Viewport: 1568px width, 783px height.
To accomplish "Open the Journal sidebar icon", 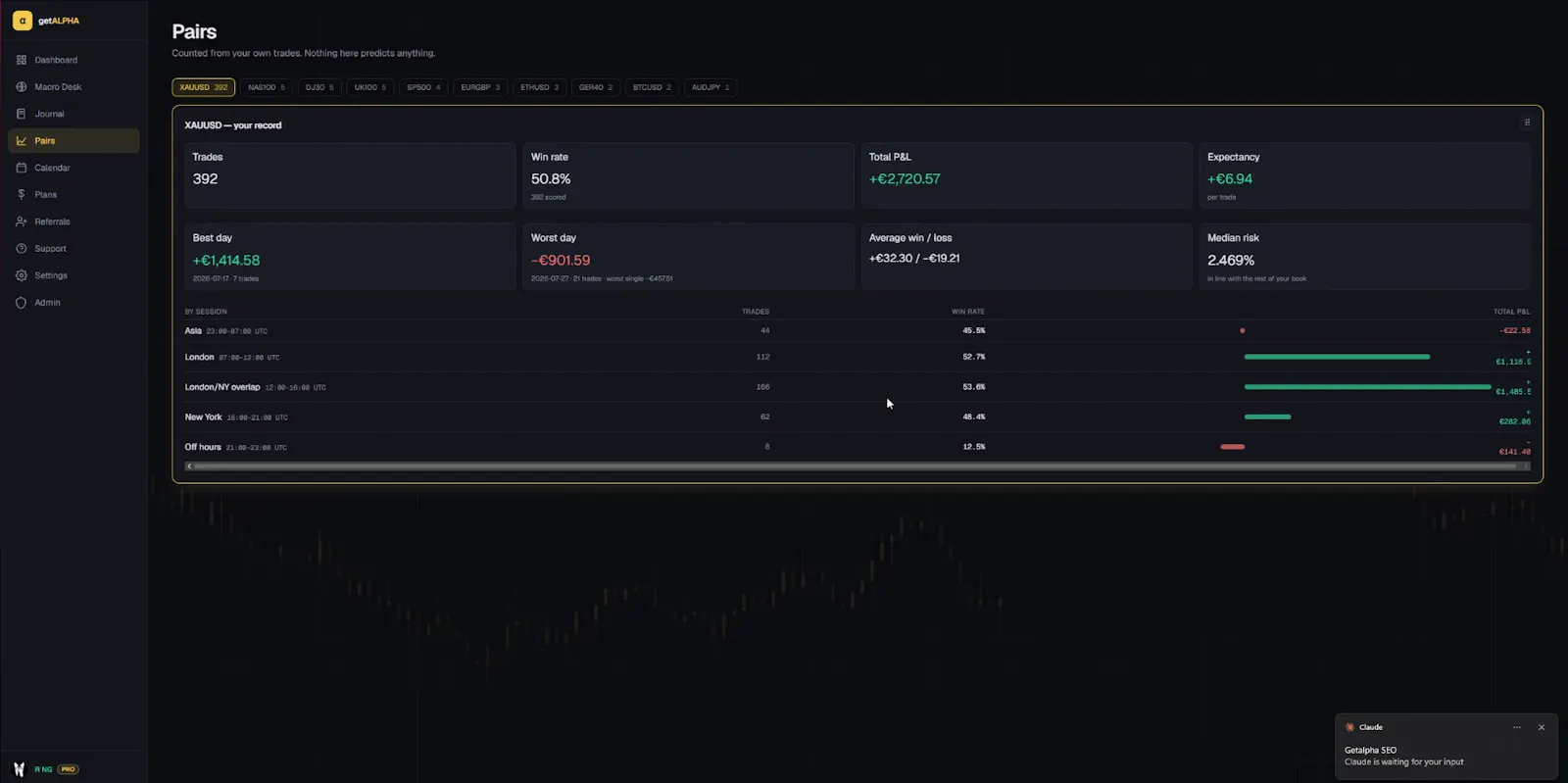I will point(22,114).
